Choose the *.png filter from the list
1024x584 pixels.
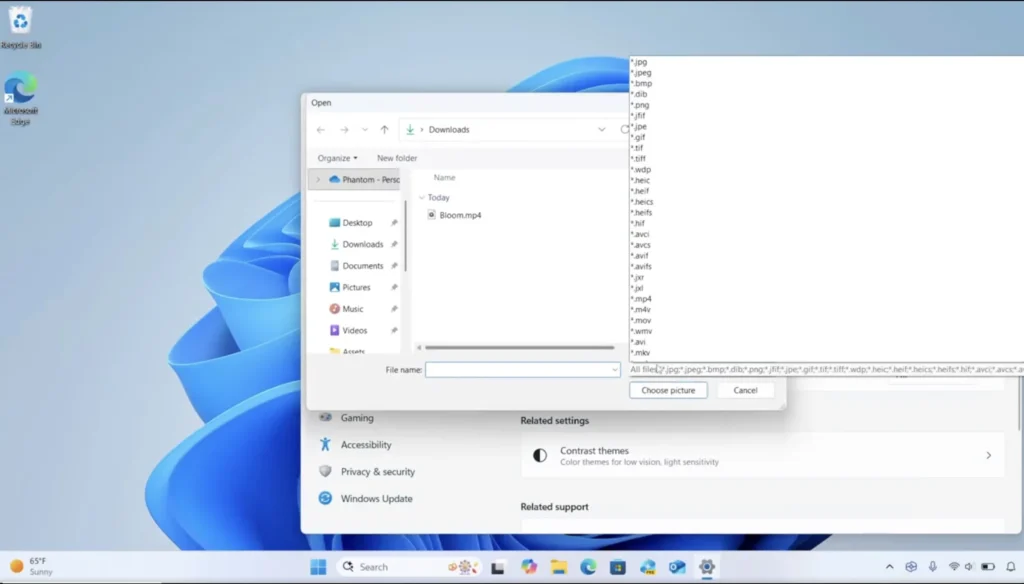pyautogui.click(x=642, y=105)
